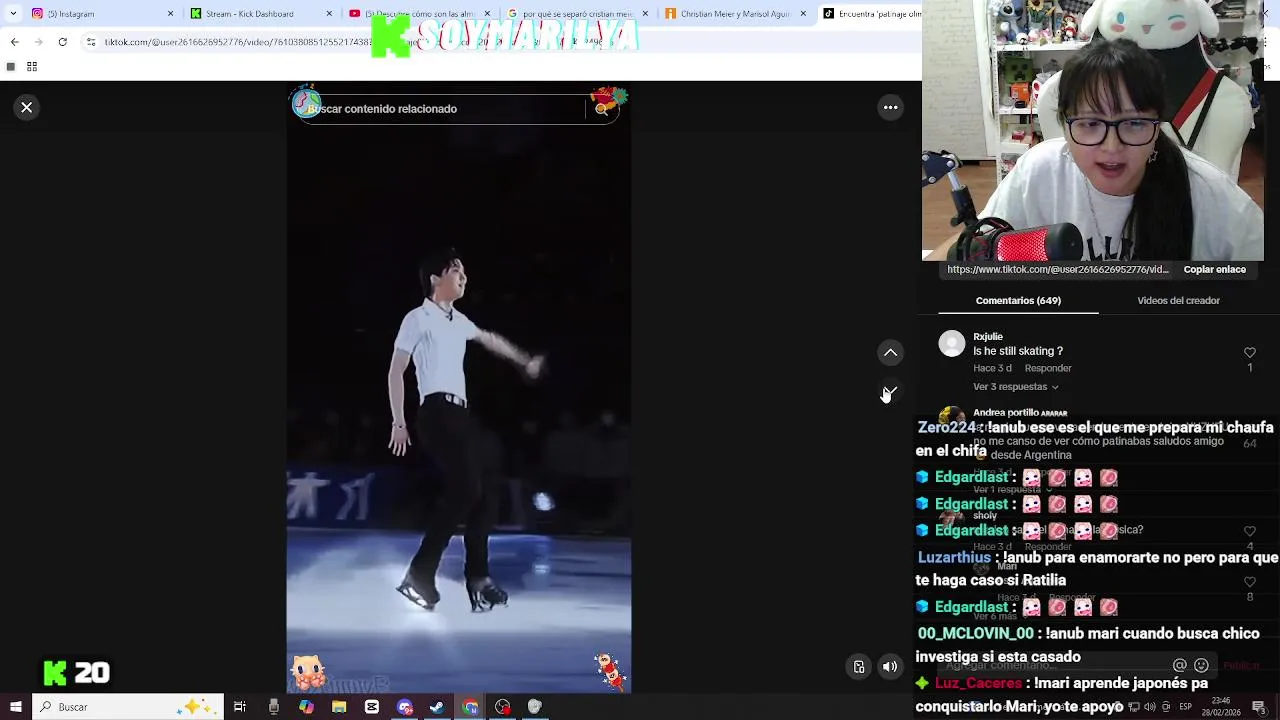Open the Windows notification center icon
The height and width of the screenshot is (720, 1280).
[1259, 707]
